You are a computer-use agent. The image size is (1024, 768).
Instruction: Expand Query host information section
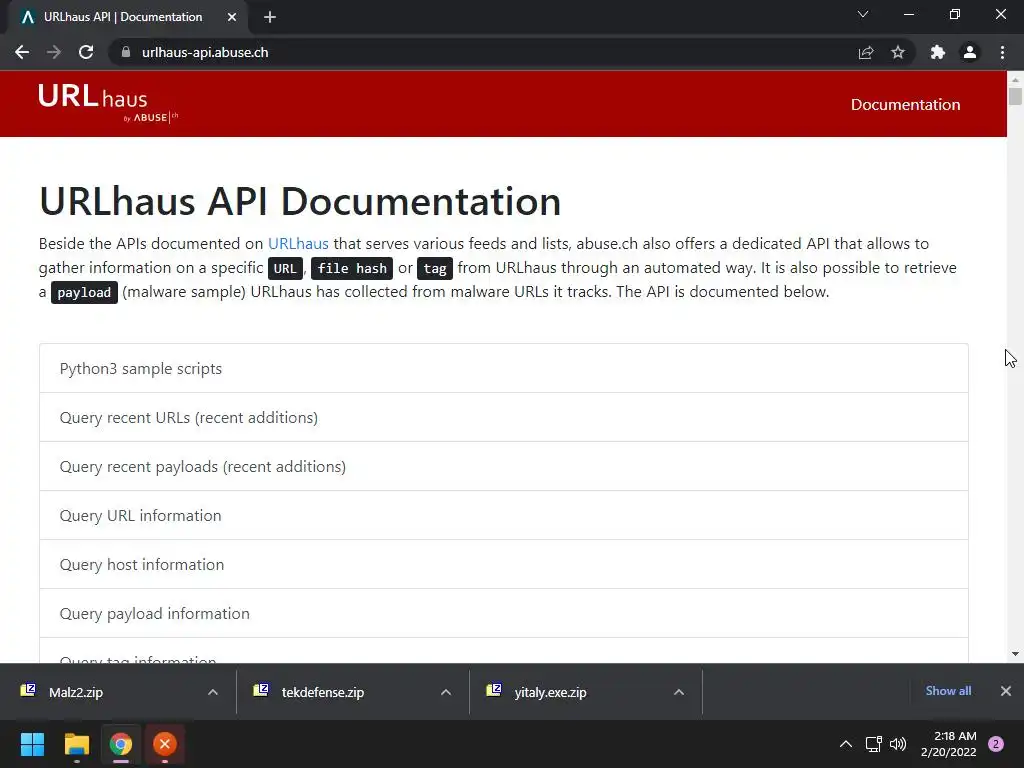[504, 564]
